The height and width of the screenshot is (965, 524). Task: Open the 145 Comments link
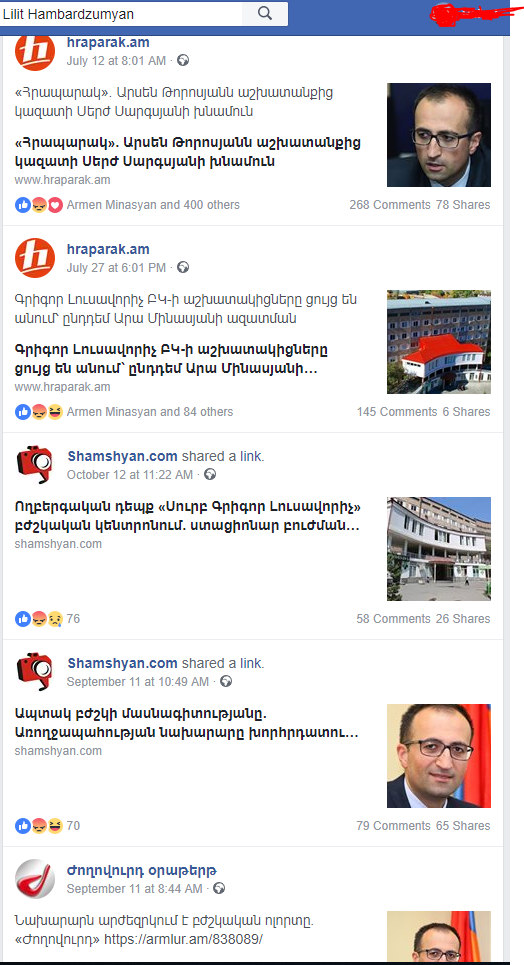(397, 412)
